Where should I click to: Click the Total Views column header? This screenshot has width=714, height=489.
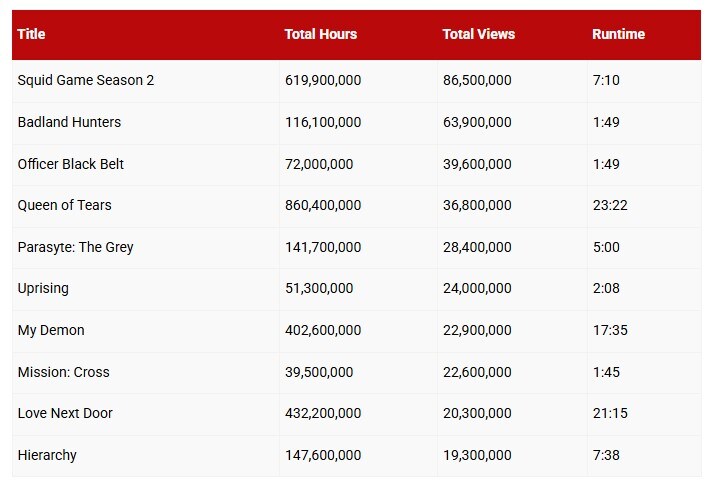coord(478,34)
